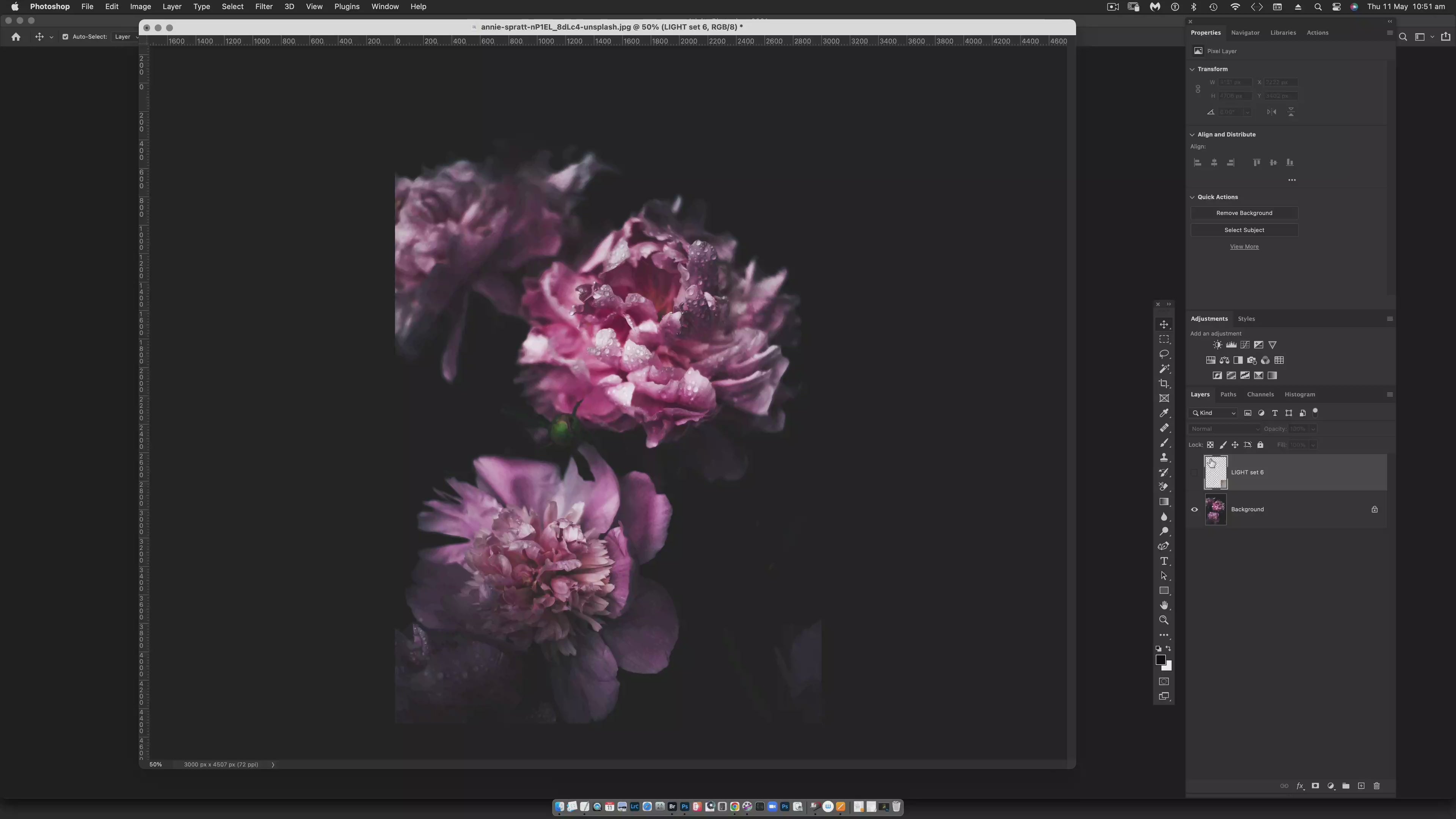Image resolution: width=1456 pixels, height=819 pixels.
Task: Click the View More link
Action: pyautogui.click(x=1244, y=247)
